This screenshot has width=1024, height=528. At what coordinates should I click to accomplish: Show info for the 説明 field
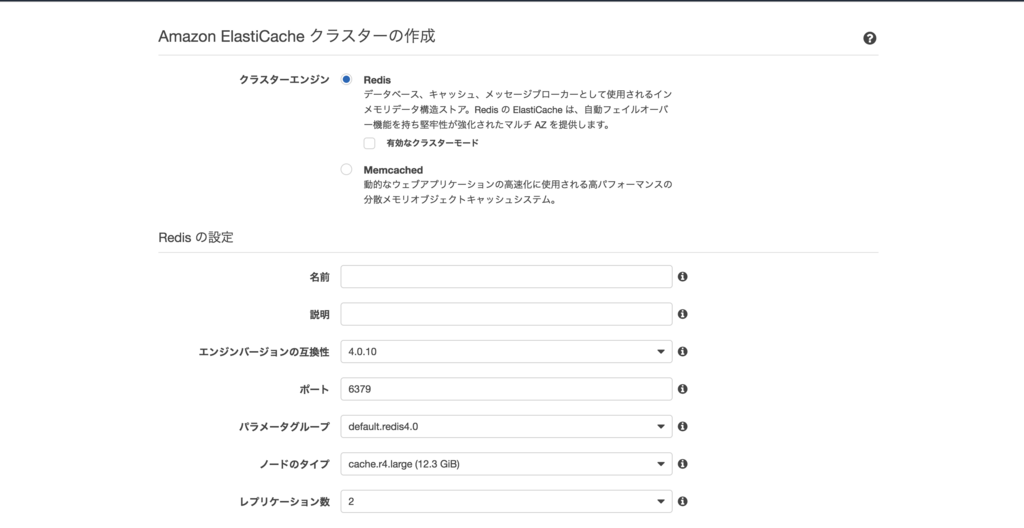coord(682,314)
